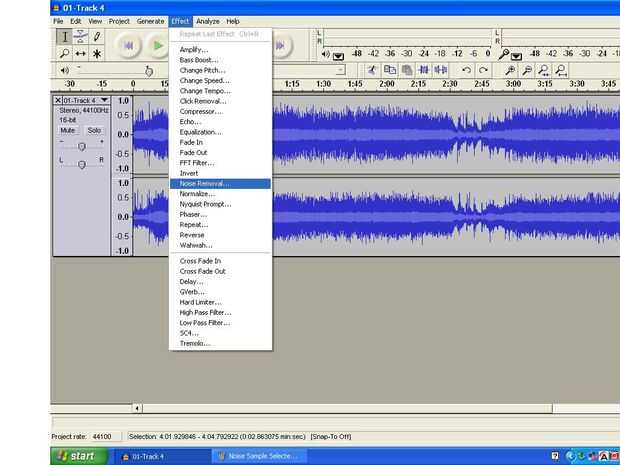Screen dimensions: 620x465
Task: Choose Fade In effect
Action: pos(220,142)
